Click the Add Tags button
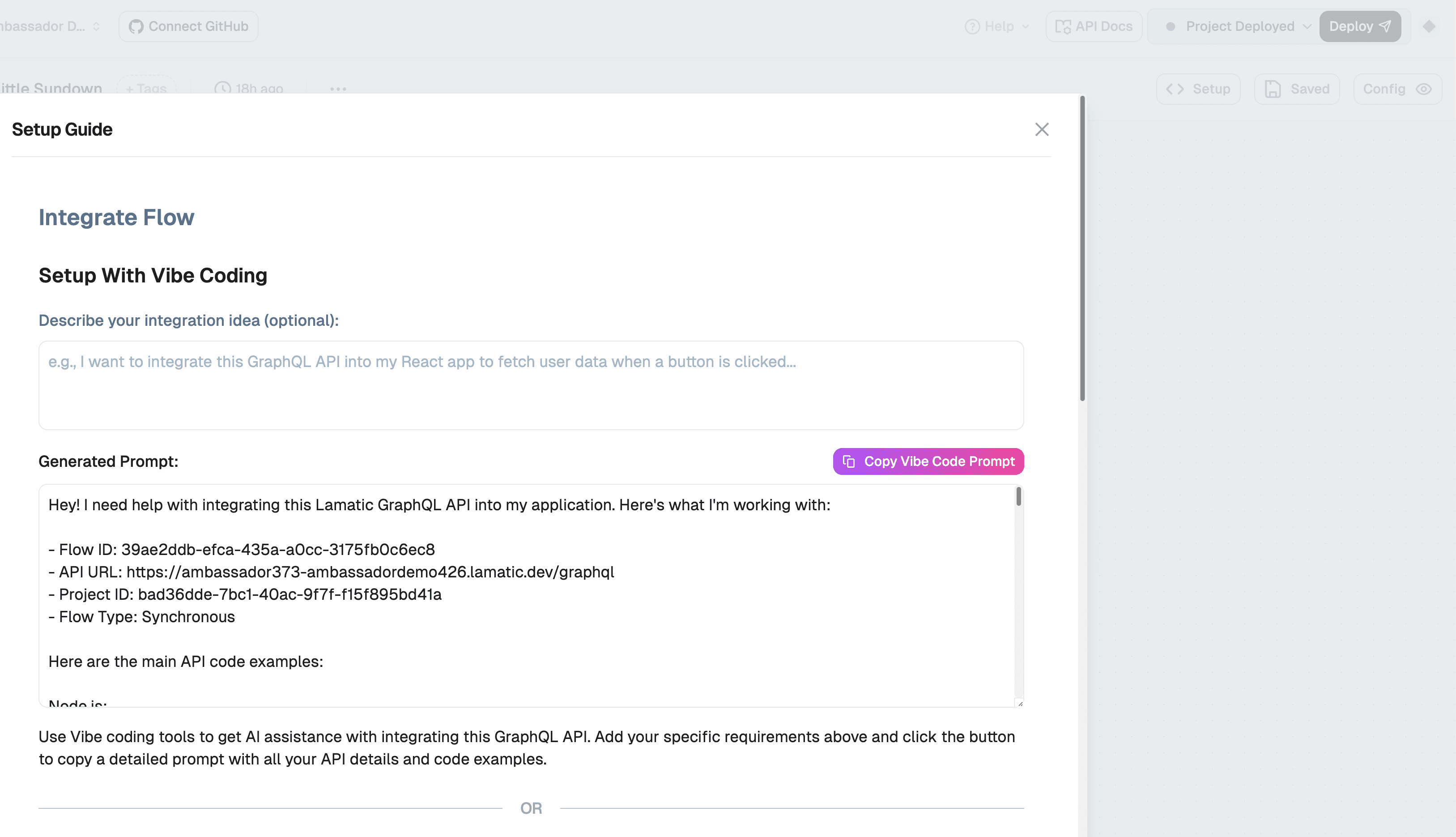 tap(146, 89)
